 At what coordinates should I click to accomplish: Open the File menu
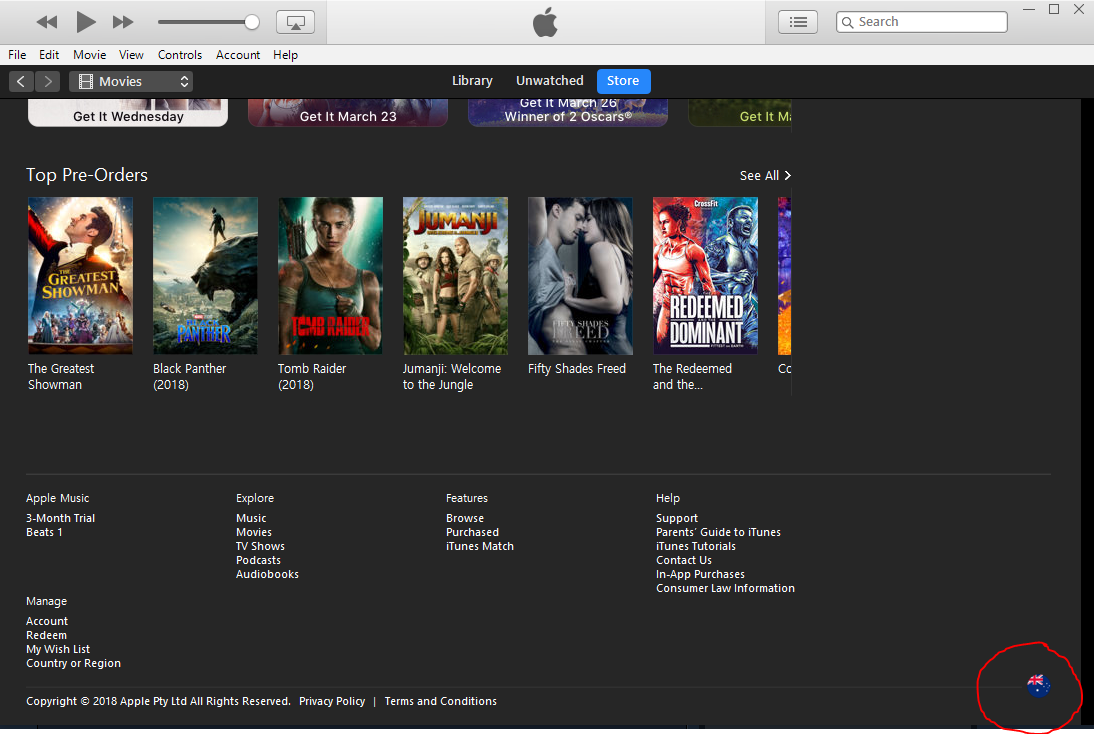tap(17, 54)
